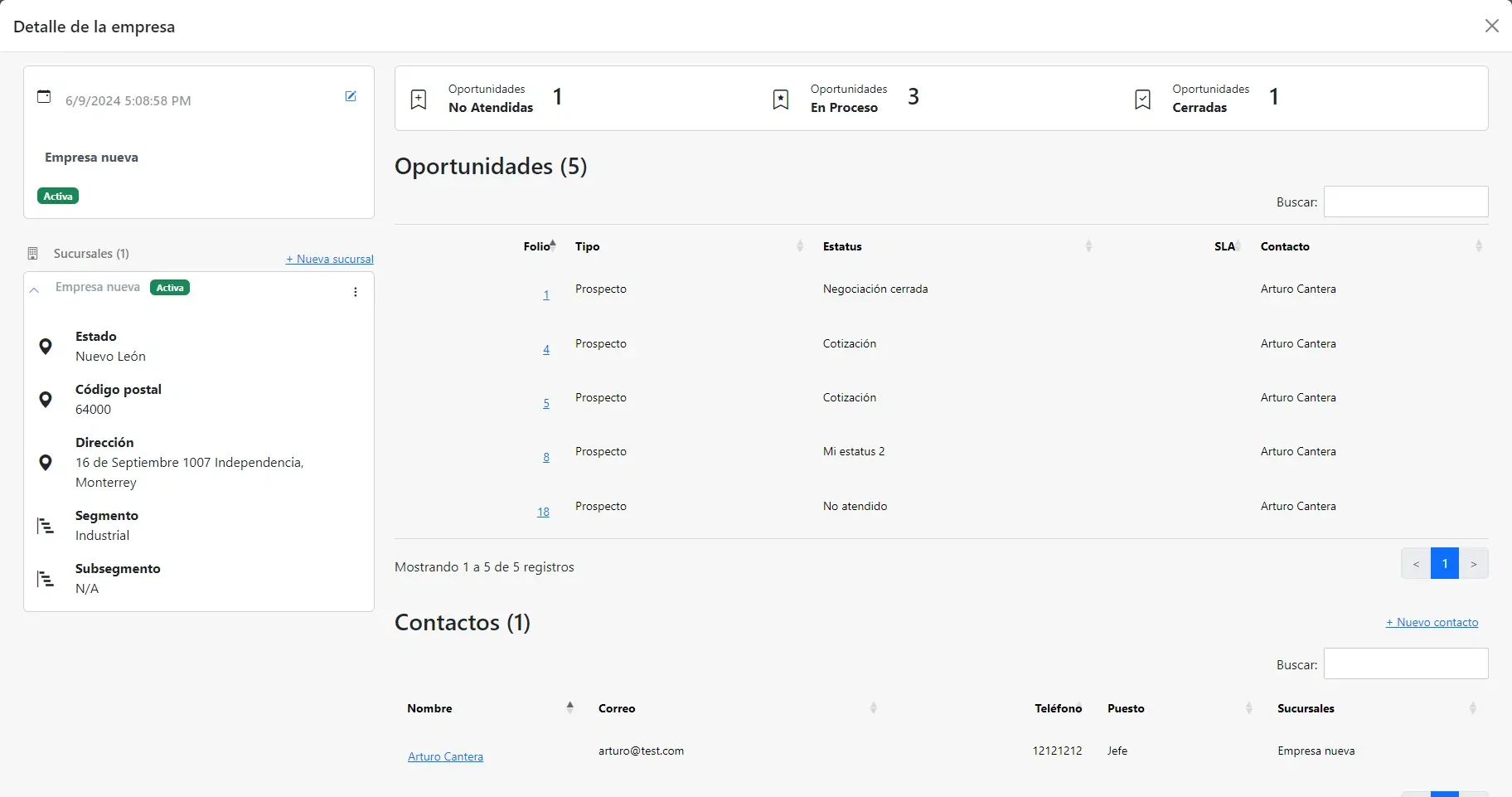Click the + Nuevo contacto link
This screenshot has height=797, width=1512.
(x=1432, y=622)
